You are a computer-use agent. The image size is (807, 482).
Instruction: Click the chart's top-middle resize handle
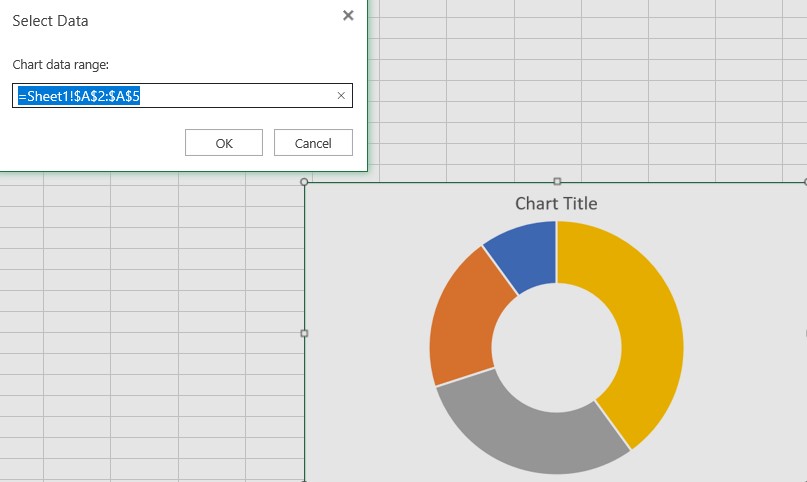pyautogui.click(x=557, y=181)
